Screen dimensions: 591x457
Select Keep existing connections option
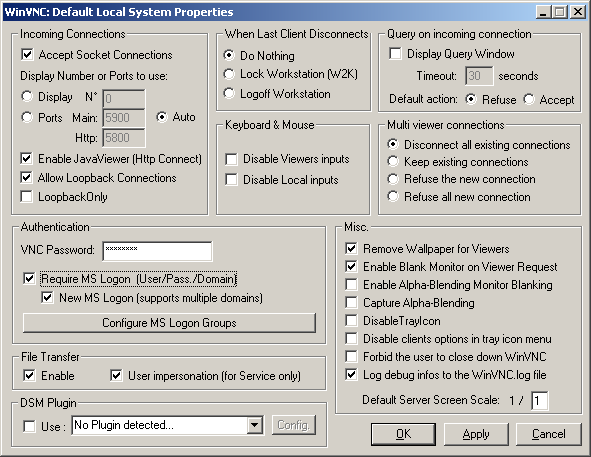click(393, 162)
